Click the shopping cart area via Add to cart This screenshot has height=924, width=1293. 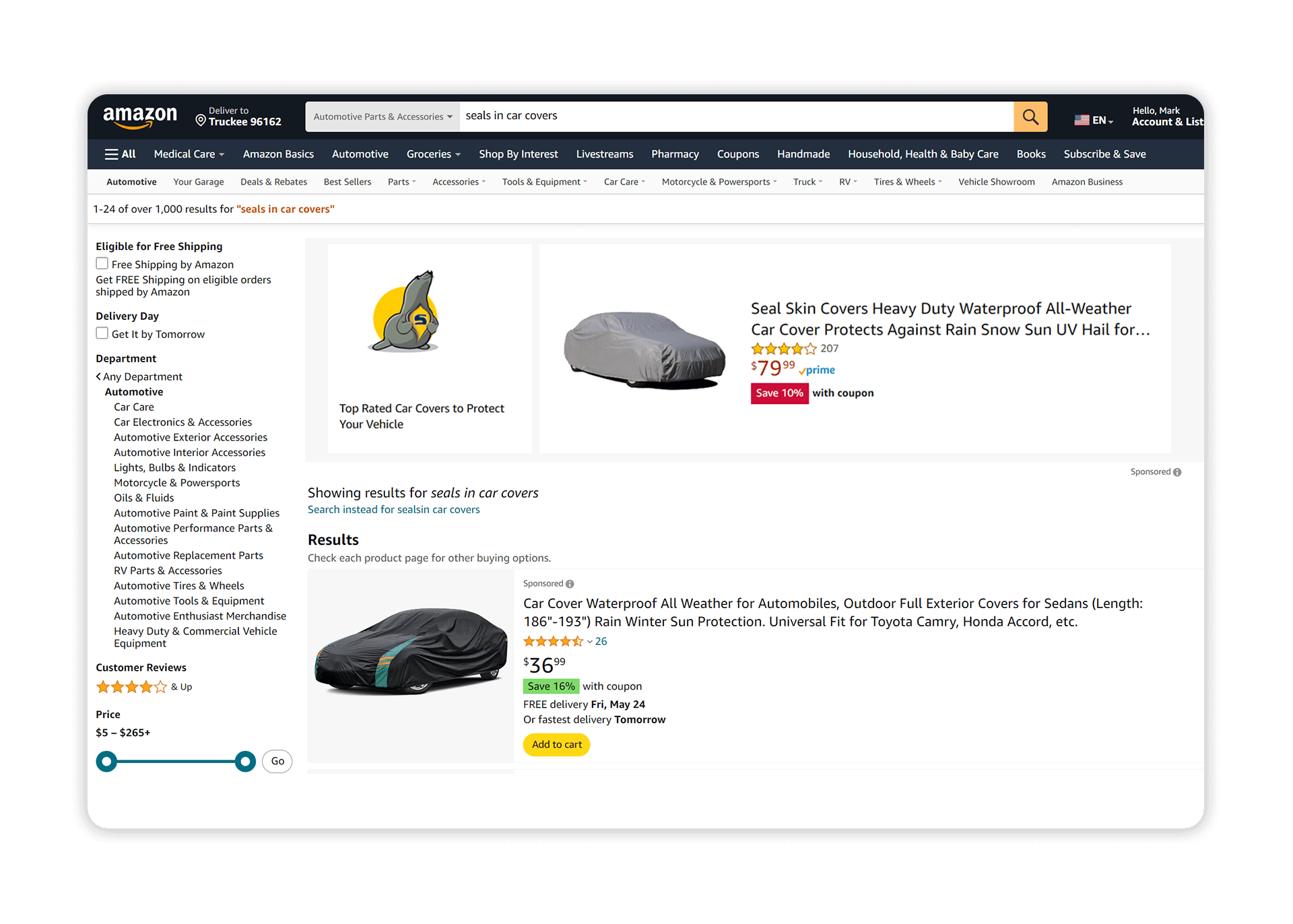click(x=556, y=744)
